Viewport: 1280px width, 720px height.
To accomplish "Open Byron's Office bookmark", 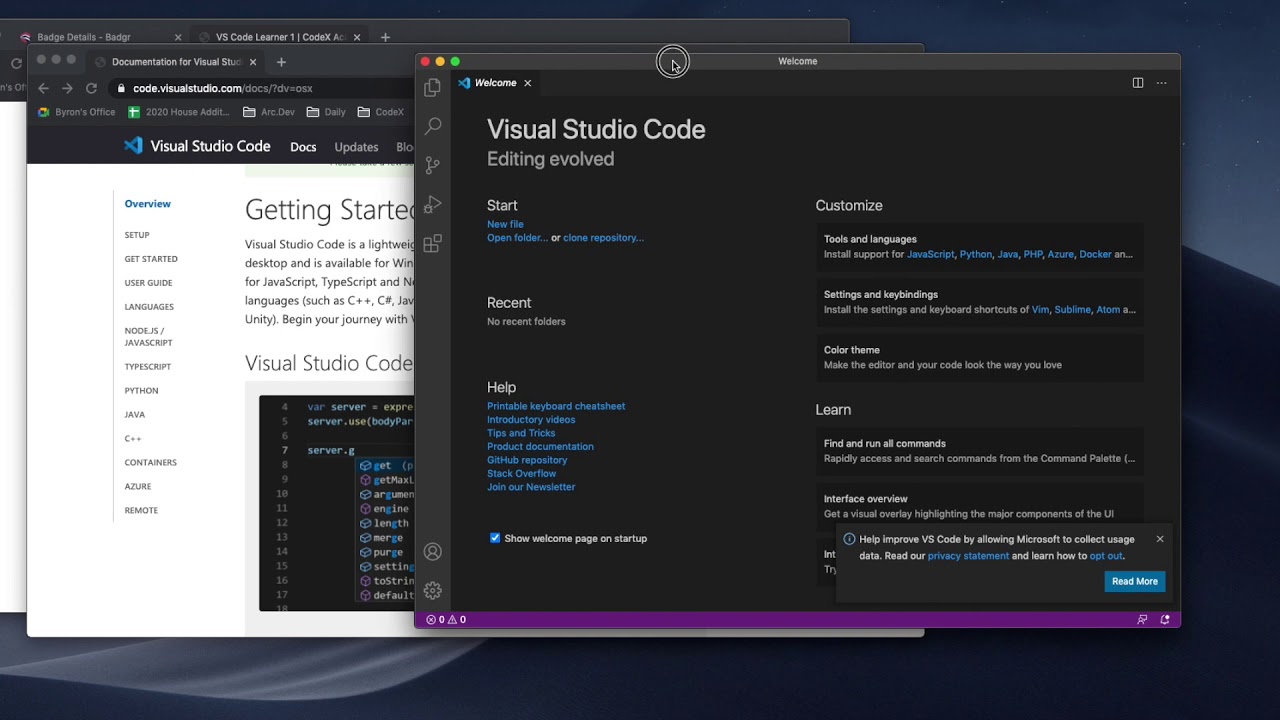I will point(76,112).
